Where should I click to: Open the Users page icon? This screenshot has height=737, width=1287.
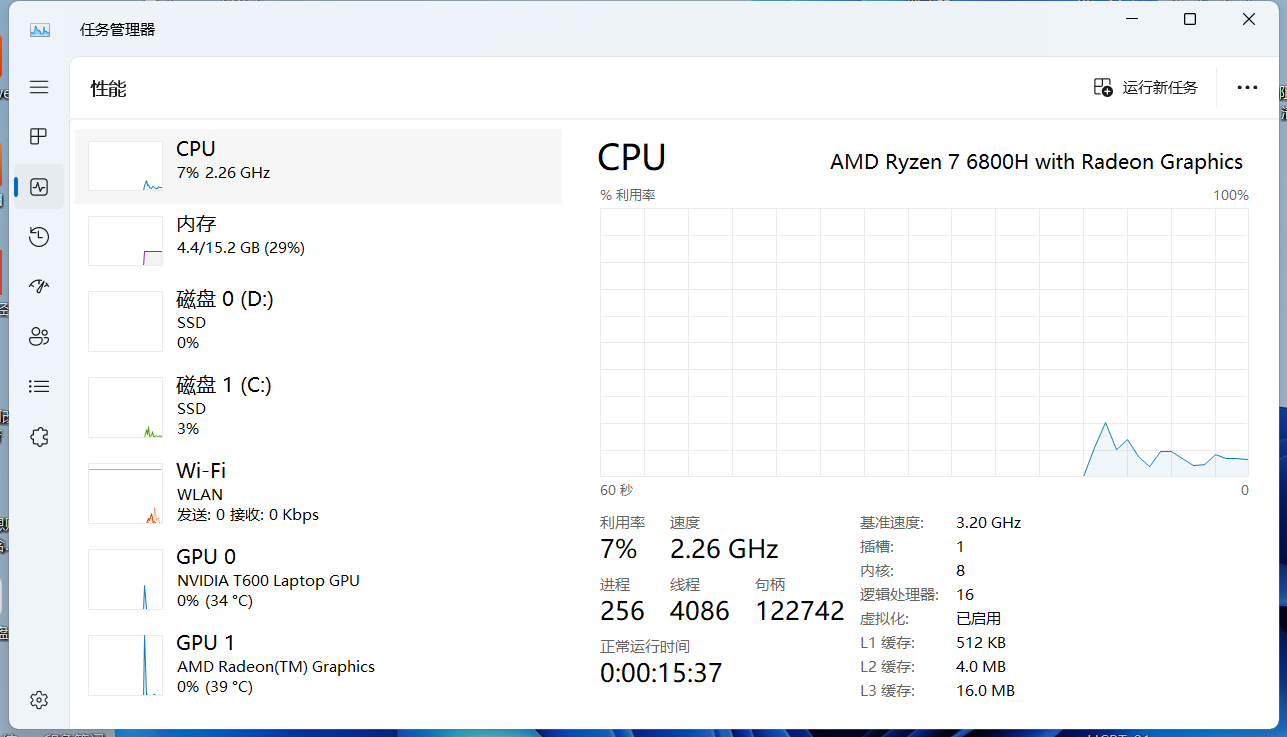pos(39,336)
